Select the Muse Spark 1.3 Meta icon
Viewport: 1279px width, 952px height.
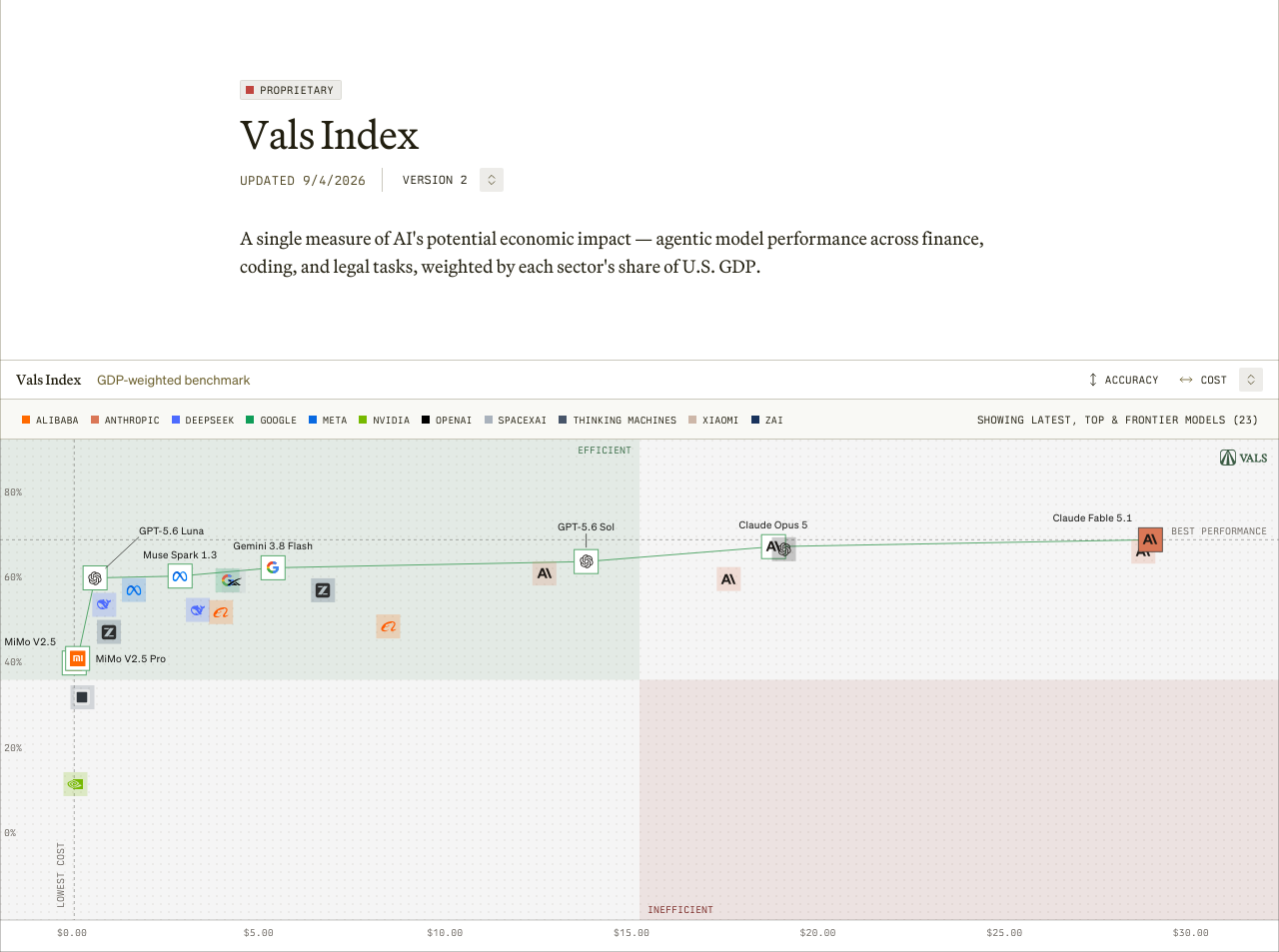pos(180,576)
